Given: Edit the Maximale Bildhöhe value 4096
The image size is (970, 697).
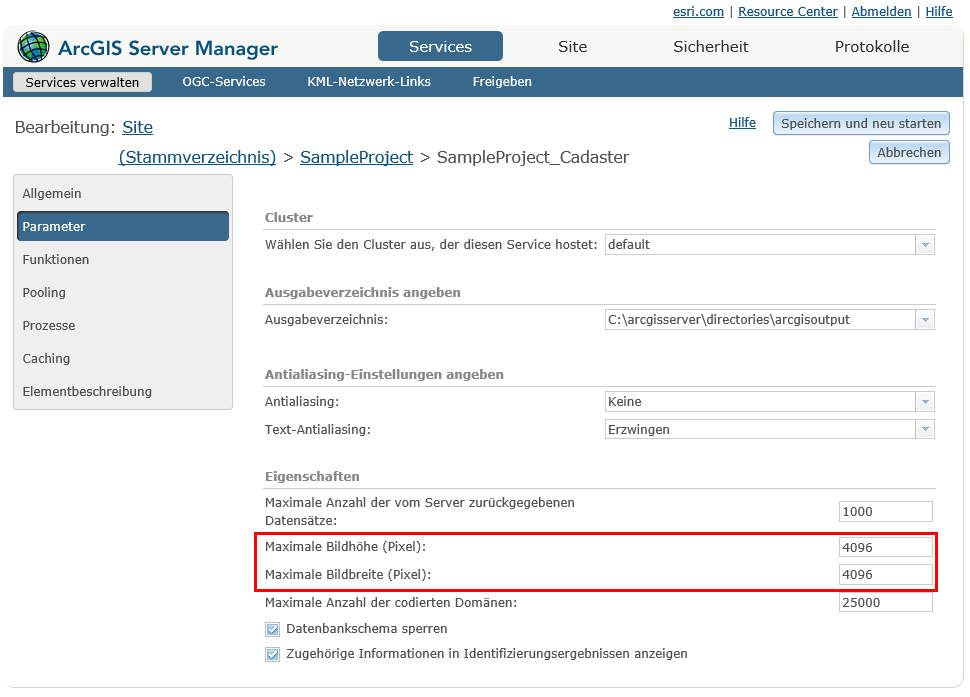Looking at the screenshot, I should tap(885, 547).
